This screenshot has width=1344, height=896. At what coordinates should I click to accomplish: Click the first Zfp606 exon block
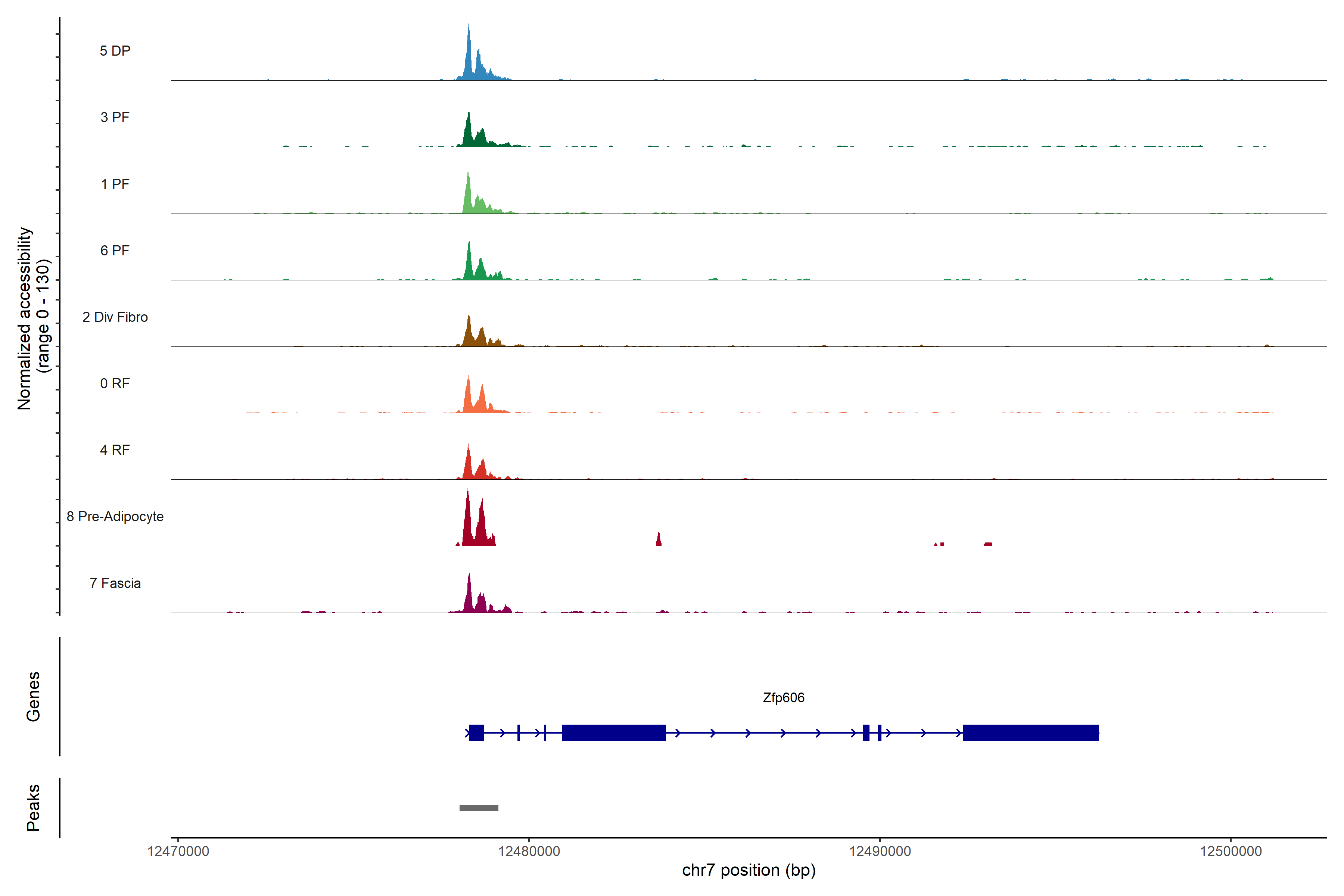coord(476,732)
